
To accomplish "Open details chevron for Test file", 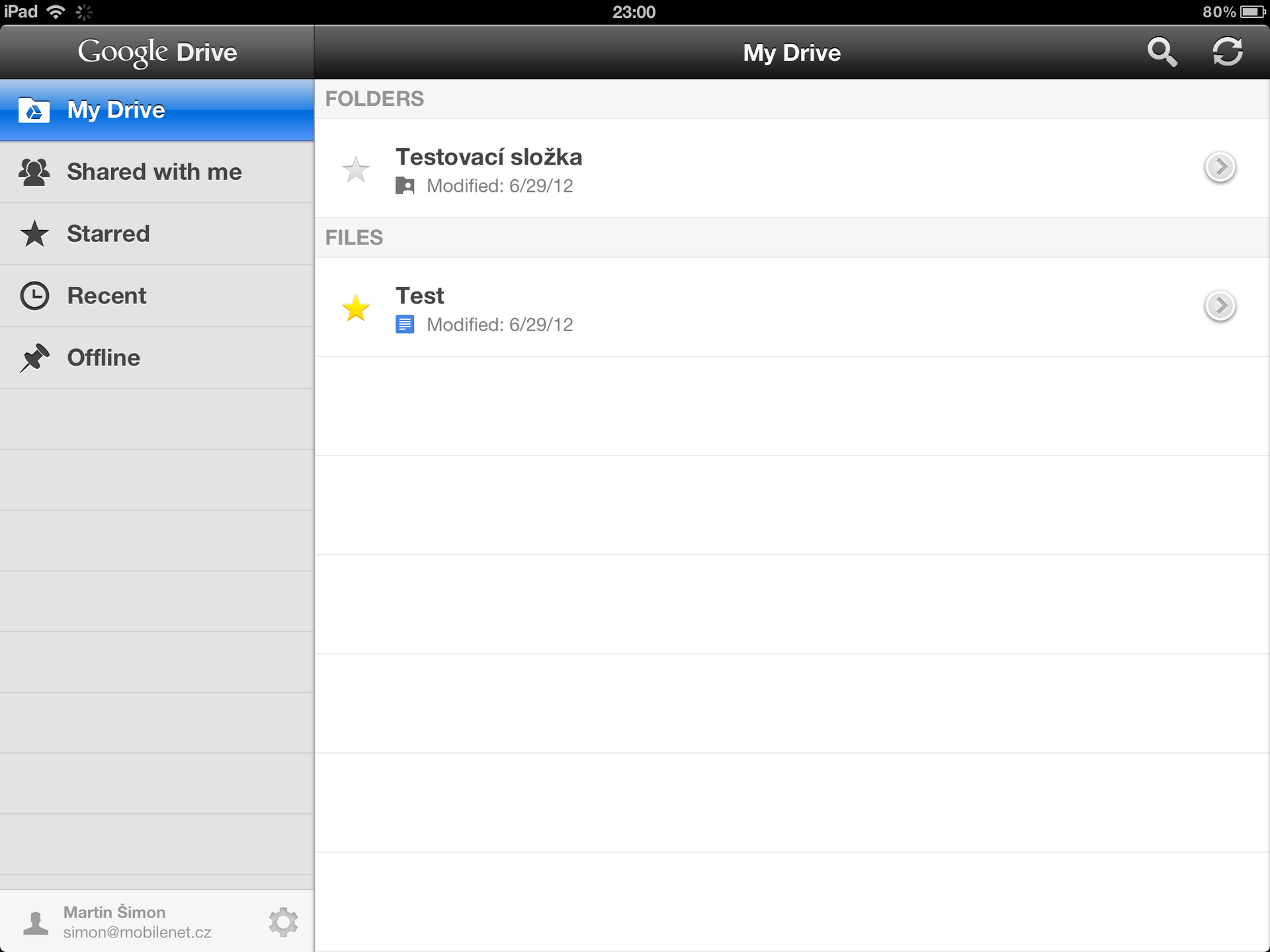I will (x=1221, y=306).
